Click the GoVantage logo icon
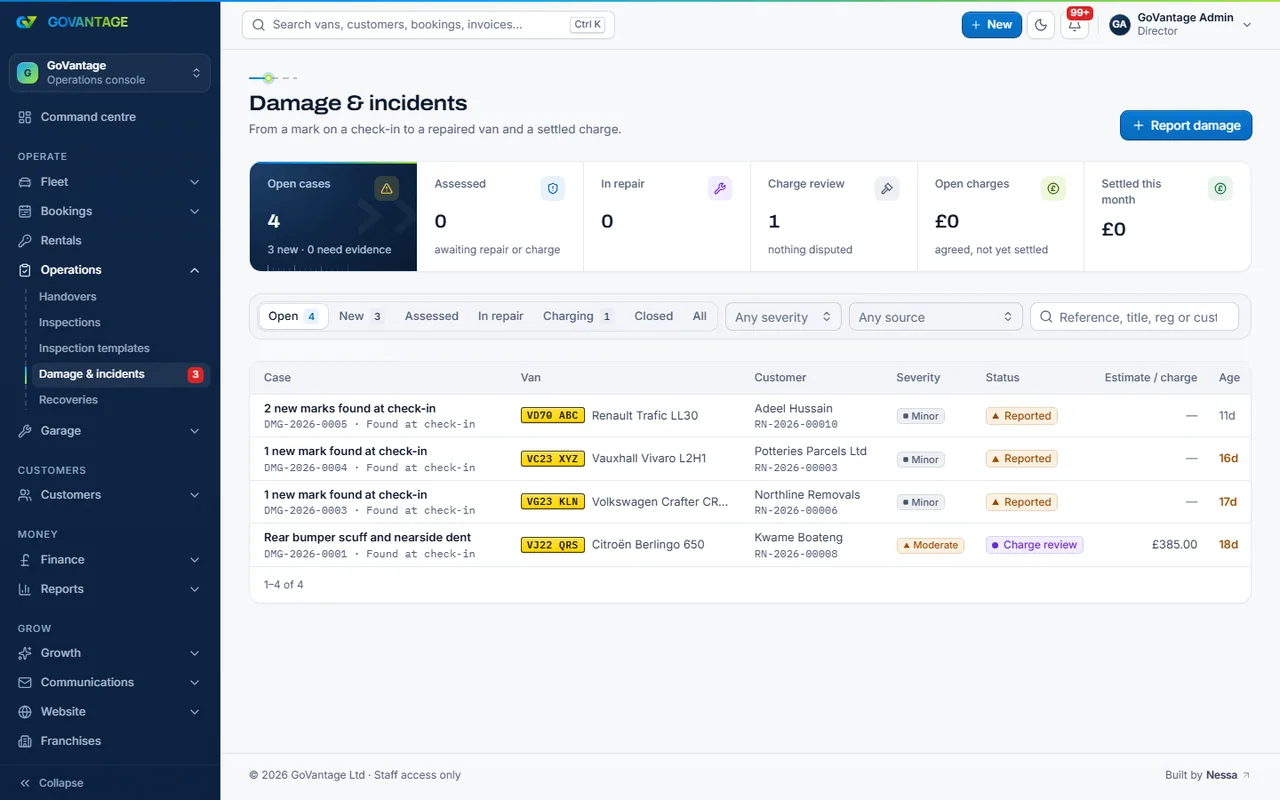This screenshot has height=800, width=1280. click(x=27, y=22)
